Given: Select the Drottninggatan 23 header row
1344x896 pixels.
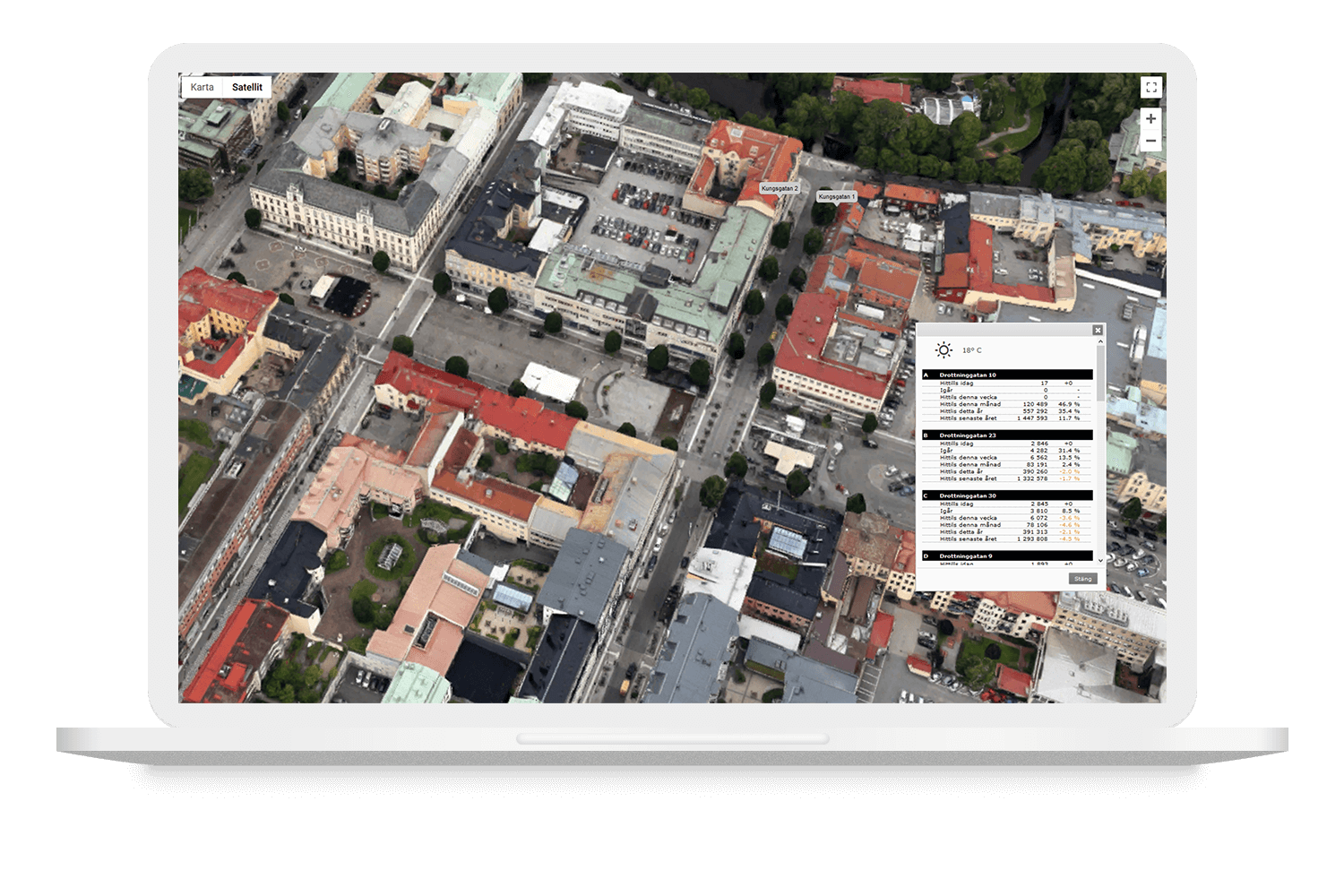Looking at the screenshot, I should click(1007, 435).
